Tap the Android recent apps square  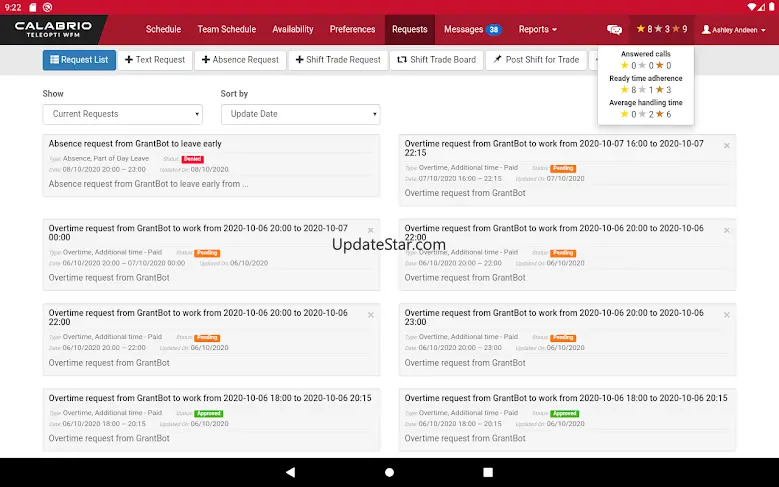(x=488, y=472)
